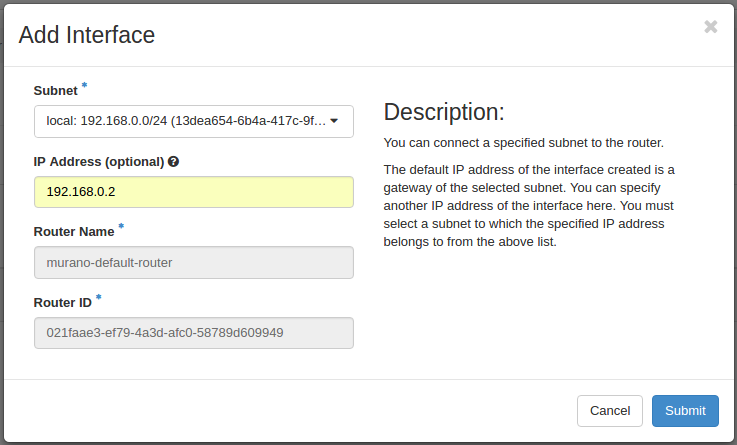737x445 pixels.
Task: Click the required asterisk beside Subnet
Action: [x=84, y=87]
